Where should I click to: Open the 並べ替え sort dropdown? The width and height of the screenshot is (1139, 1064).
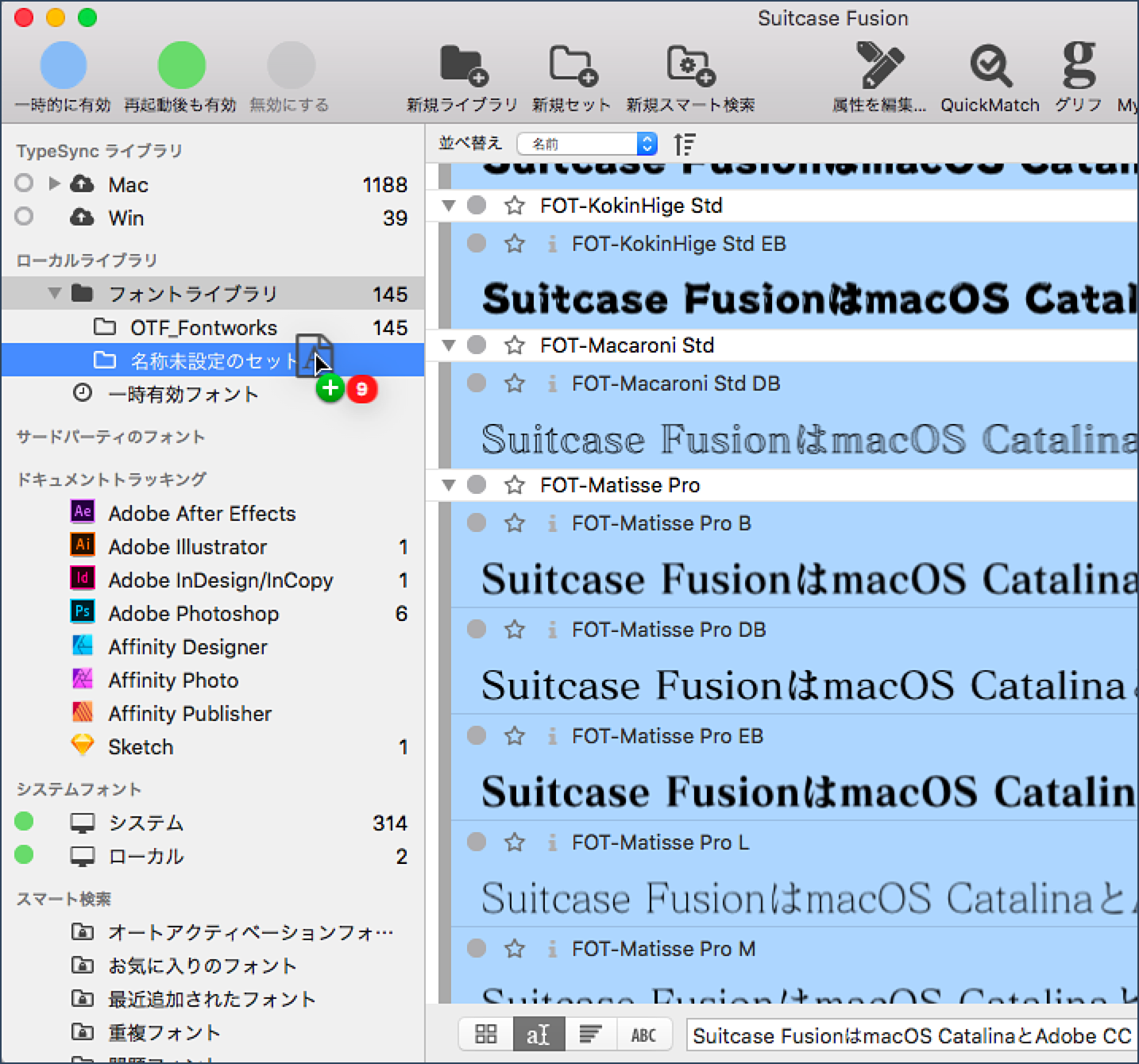(587, 144)
